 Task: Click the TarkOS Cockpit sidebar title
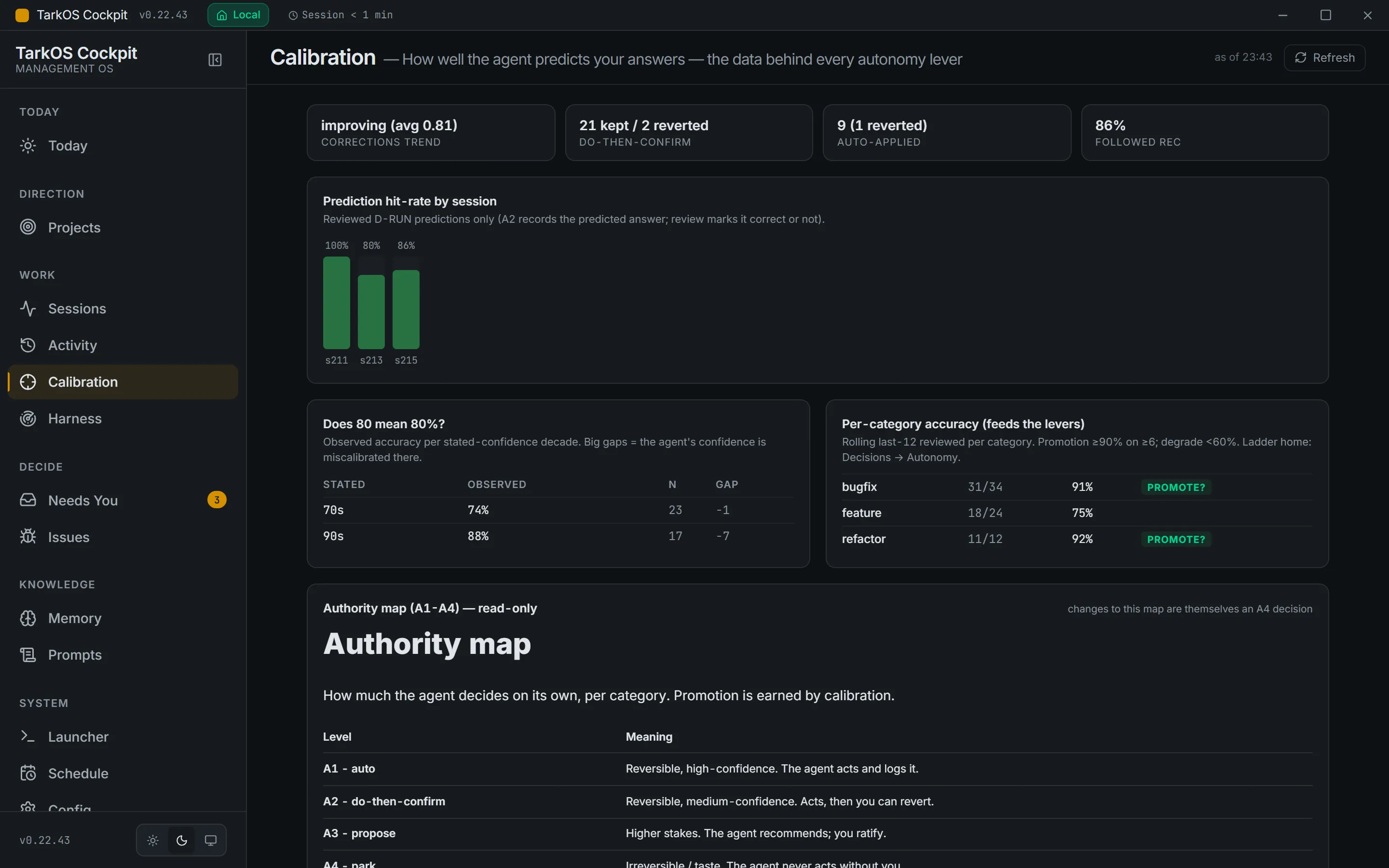76,54
